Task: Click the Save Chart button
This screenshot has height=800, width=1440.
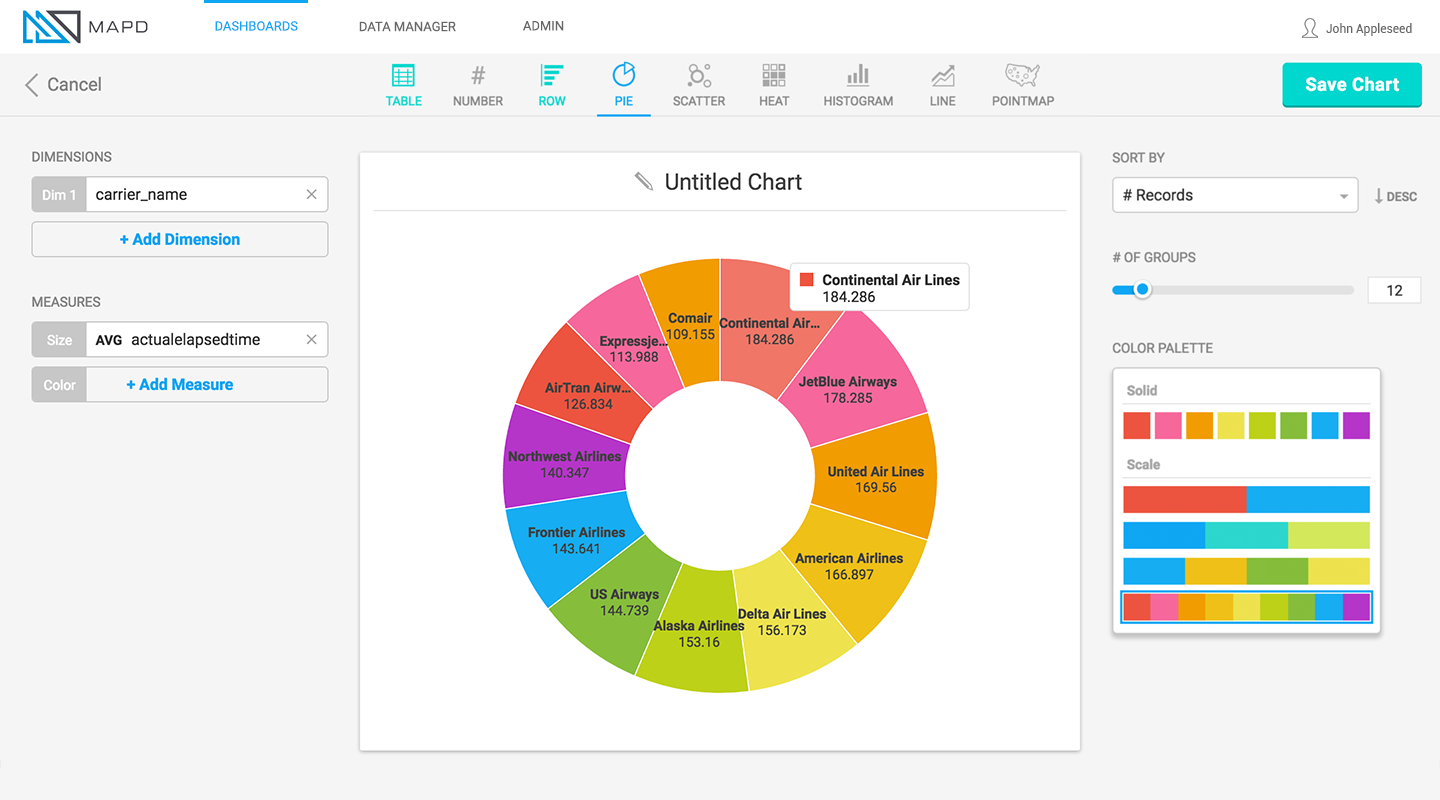Action: click(x=1352, y=85)
